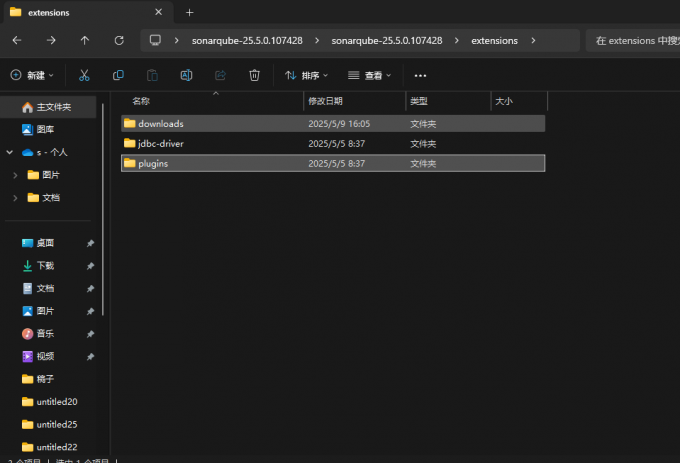Expand chevron after monitor icon in address bar

(177, 40)
